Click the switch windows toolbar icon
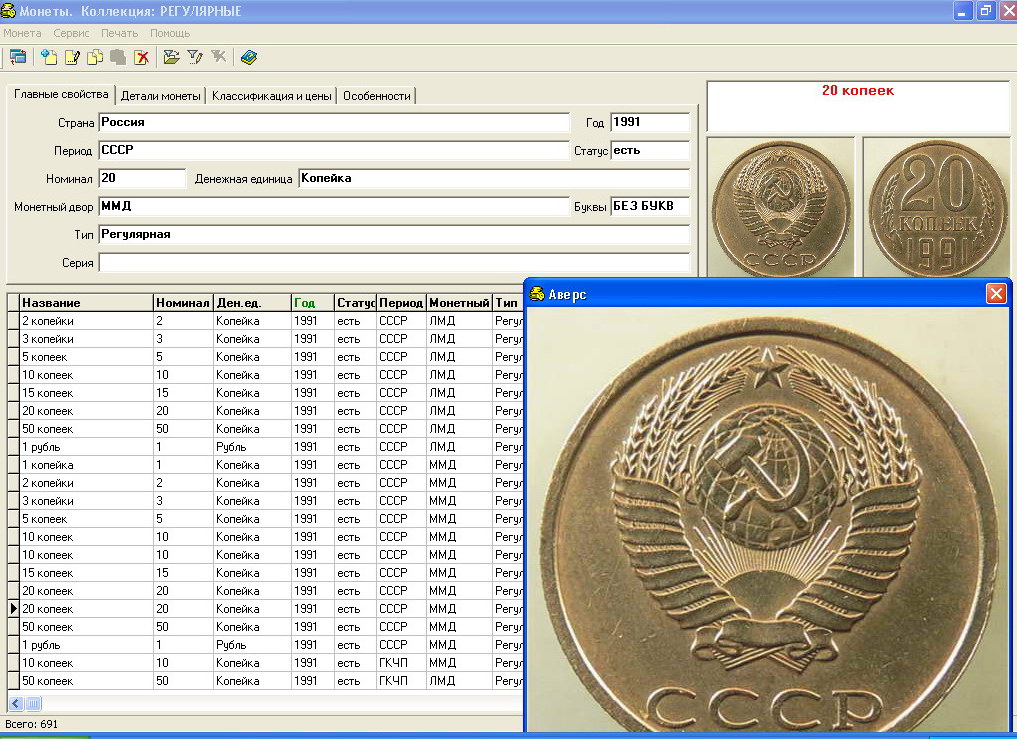Image resolution: width=1017 pixels, height=739 pixels. 18,57
